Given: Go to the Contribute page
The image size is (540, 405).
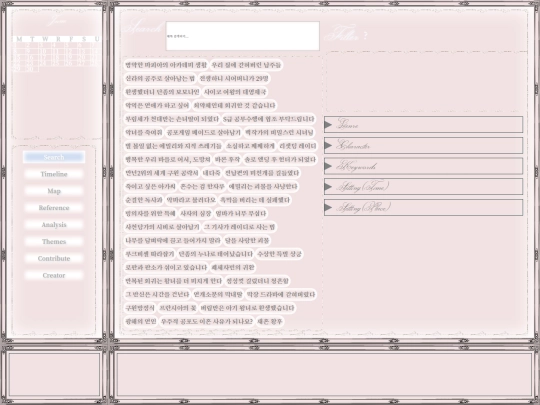Looking at the screenshot, I should 54,259.
